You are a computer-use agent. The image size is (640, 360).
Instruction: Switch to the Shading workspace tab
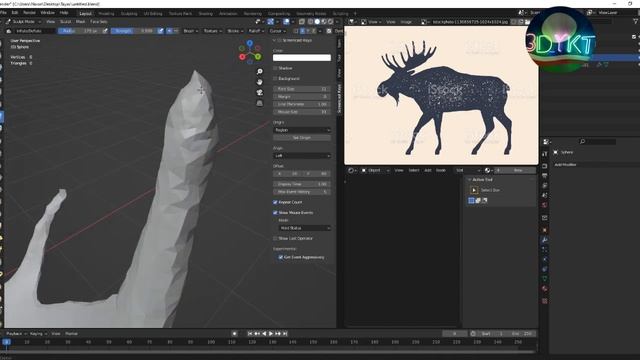[x=205, y=13]
